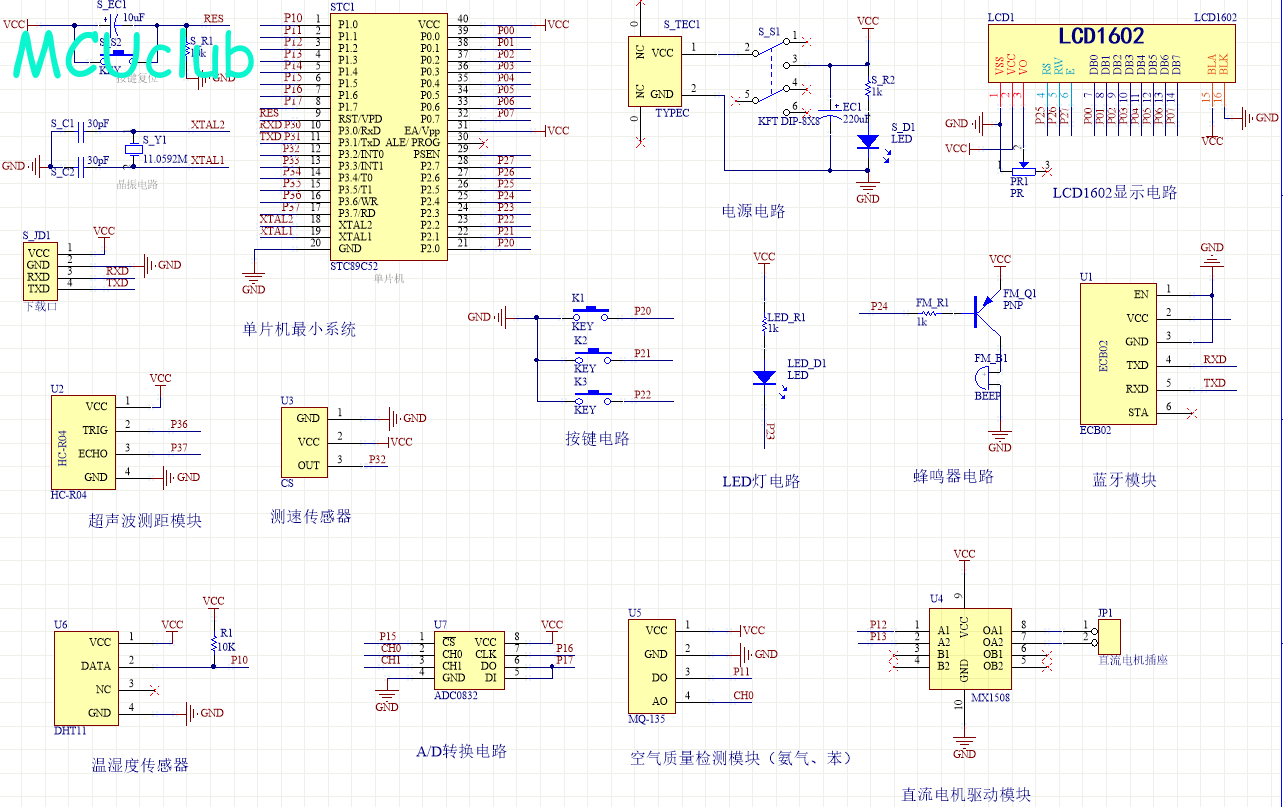The height and width of the screenshot is (807, 1283).
Task: Select the blue LED_D1 diode symbol
Action: 765,378
